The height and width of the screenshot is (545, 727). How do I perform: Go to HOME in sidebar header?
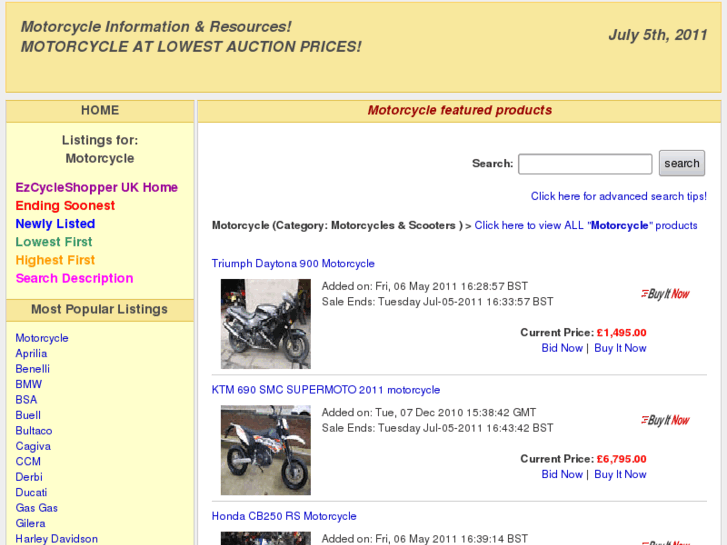100,110
